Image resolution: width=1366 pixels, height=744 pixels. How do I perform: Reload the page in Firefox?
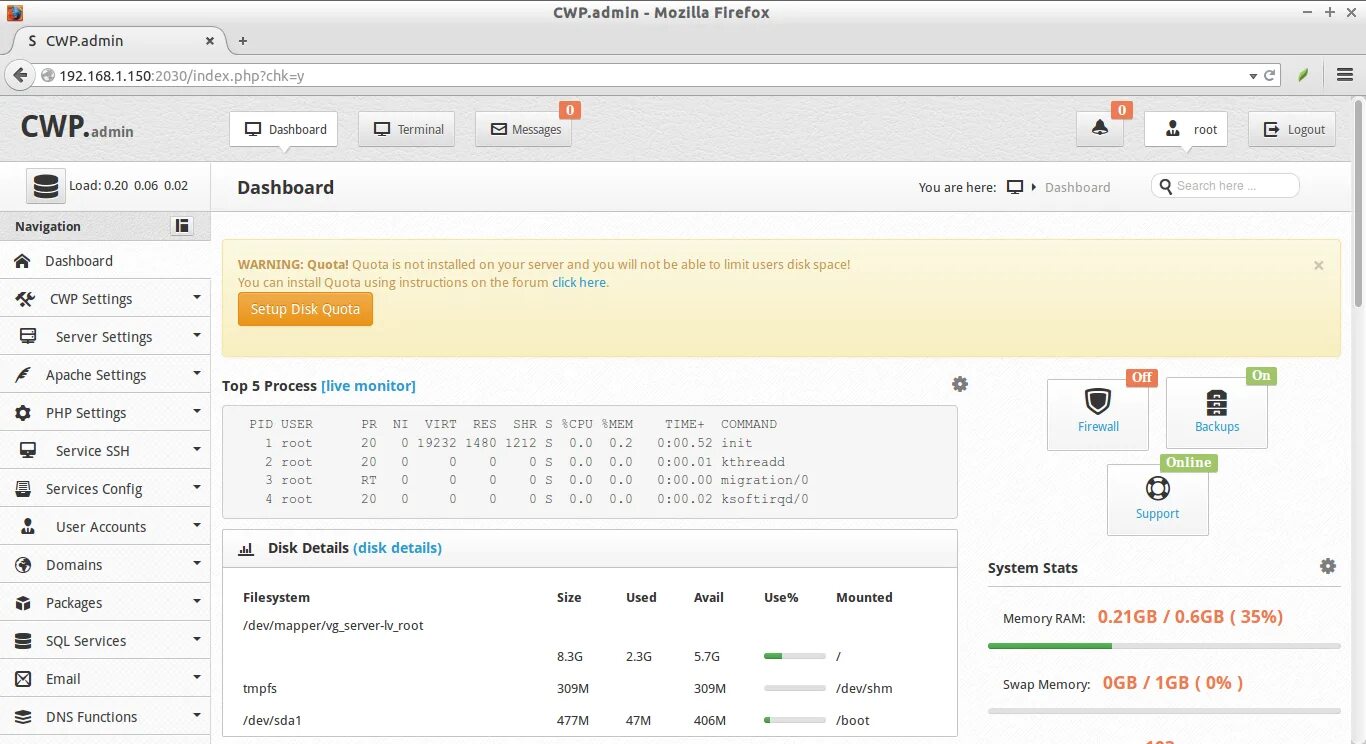coord(1270,75)
